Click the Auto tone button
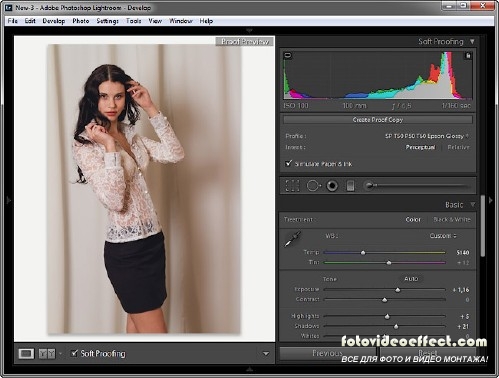The height and width of the screenshot is (378, 499). [x=411, y=279]
